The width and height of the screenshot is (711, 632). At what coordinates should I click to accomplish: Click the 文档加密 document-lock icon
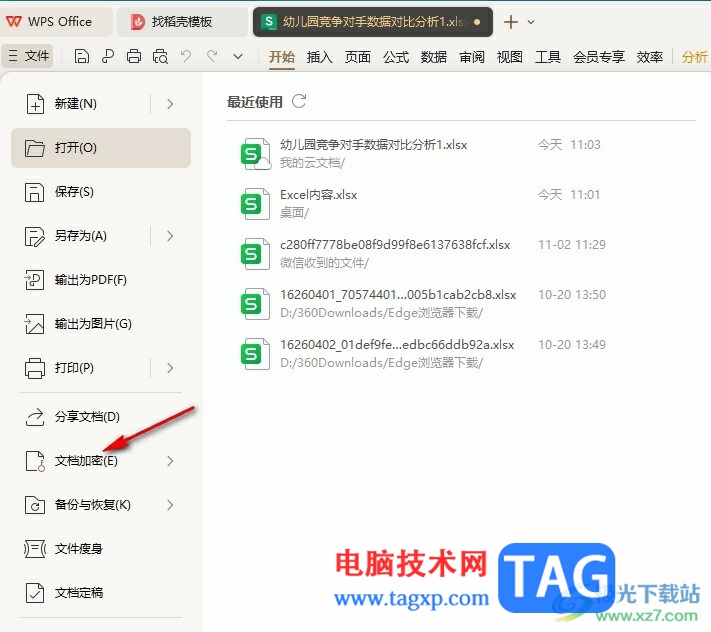(35, 461)
